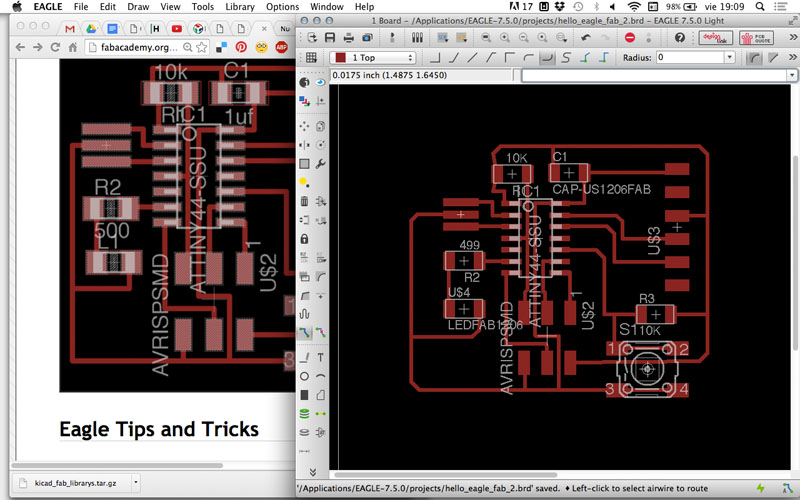The height and width of the screenshot is (500, 800).
Task: Open the Zoom select dropdown icon
Action: coord(561,38)
